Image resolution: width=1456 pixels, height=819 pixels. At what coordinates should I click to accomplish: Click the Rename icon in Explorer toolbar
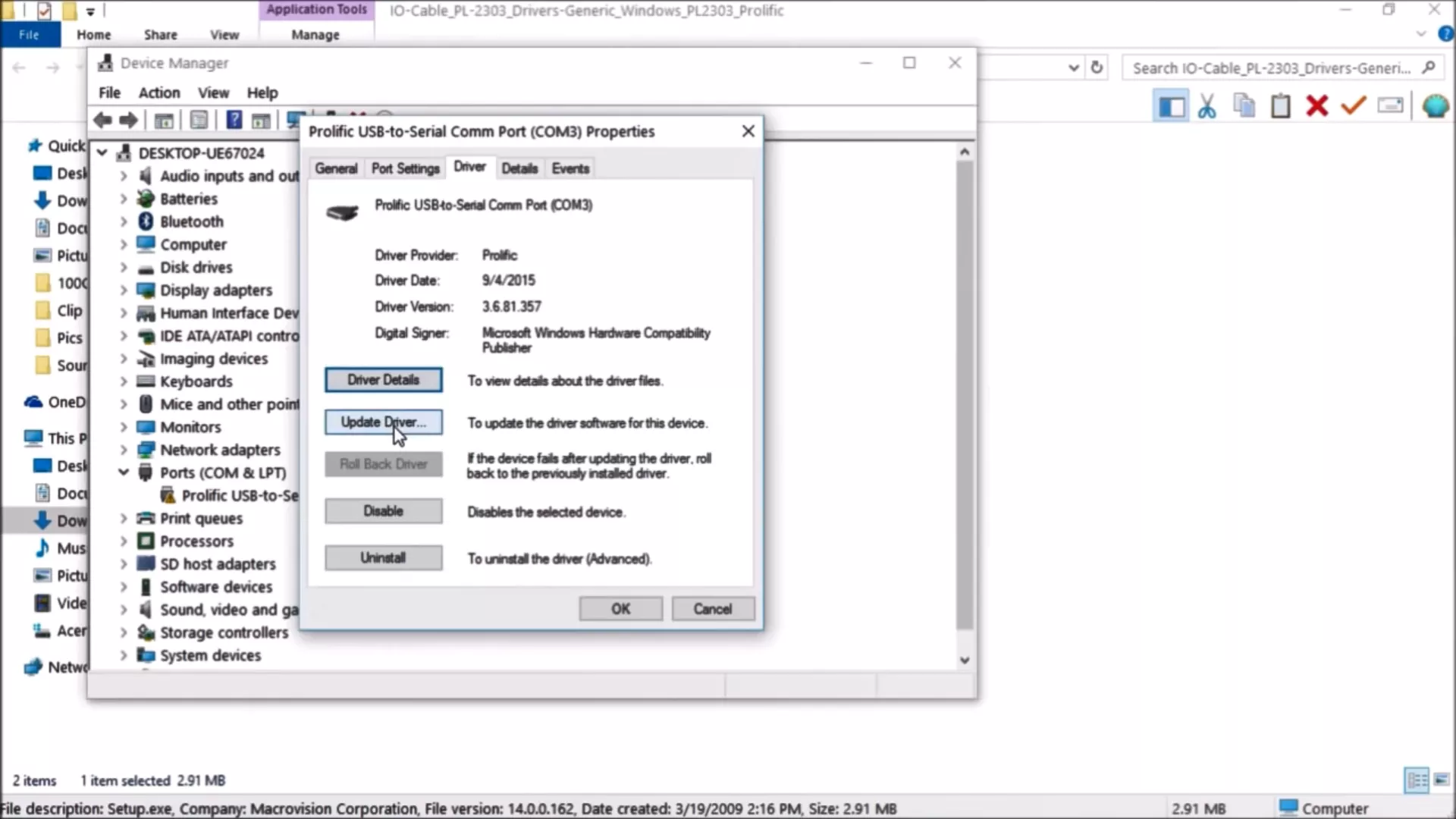pos(1390,105)
